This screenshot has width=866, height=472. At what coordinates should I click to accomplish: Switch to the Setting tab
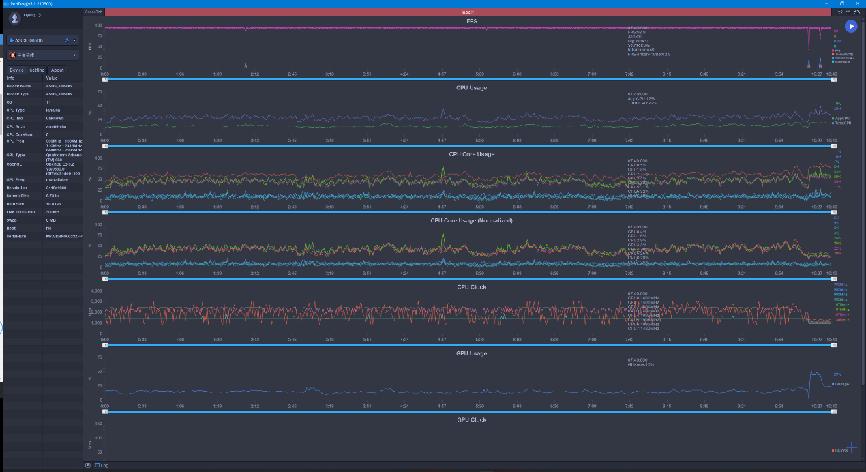point(36,70)
